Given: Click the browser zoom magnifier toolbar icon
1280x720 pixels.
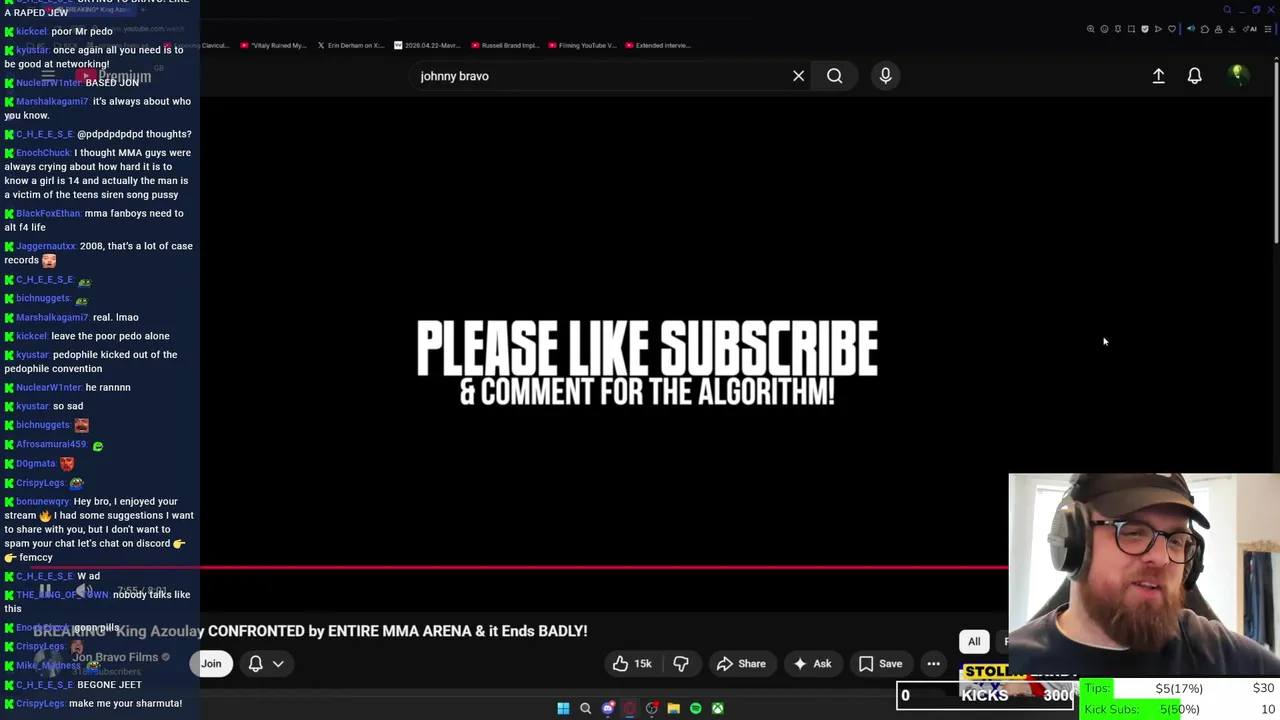Looking at the screenshot, I should (x=1090, y=29).
